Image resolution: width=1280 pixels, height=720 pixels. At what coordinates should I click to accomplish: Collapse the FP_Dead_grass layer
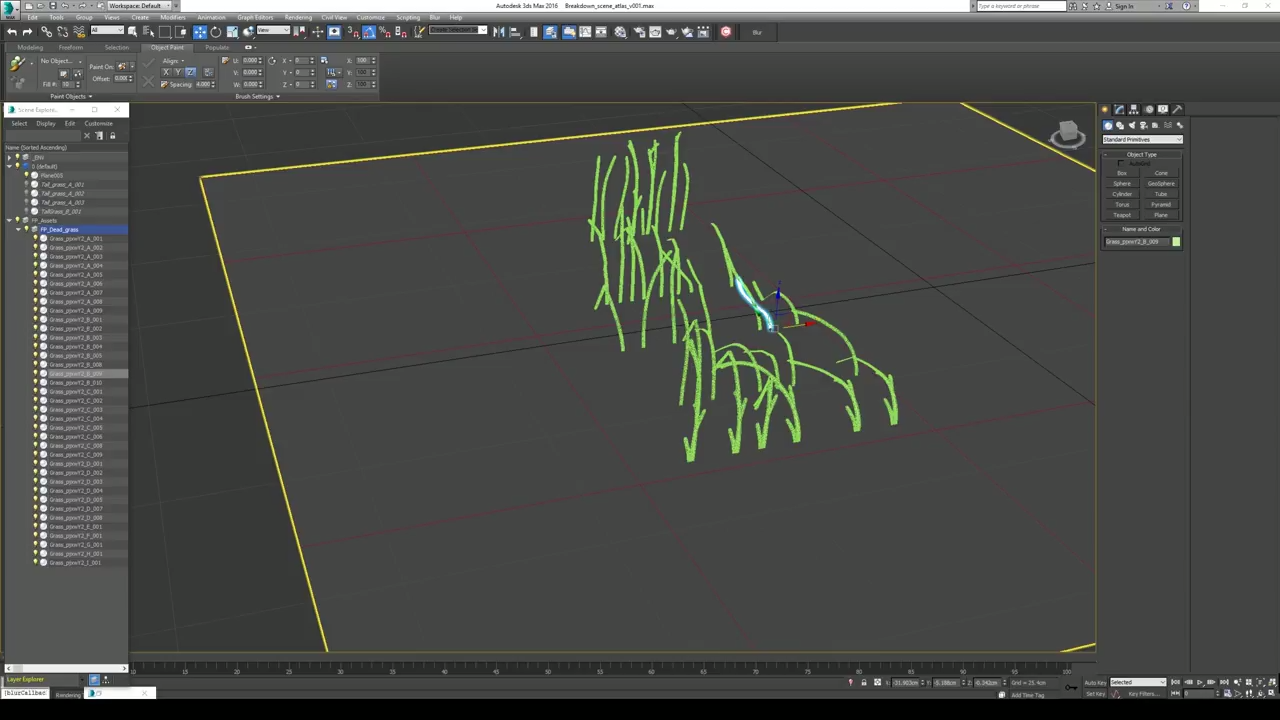point(18,229)
